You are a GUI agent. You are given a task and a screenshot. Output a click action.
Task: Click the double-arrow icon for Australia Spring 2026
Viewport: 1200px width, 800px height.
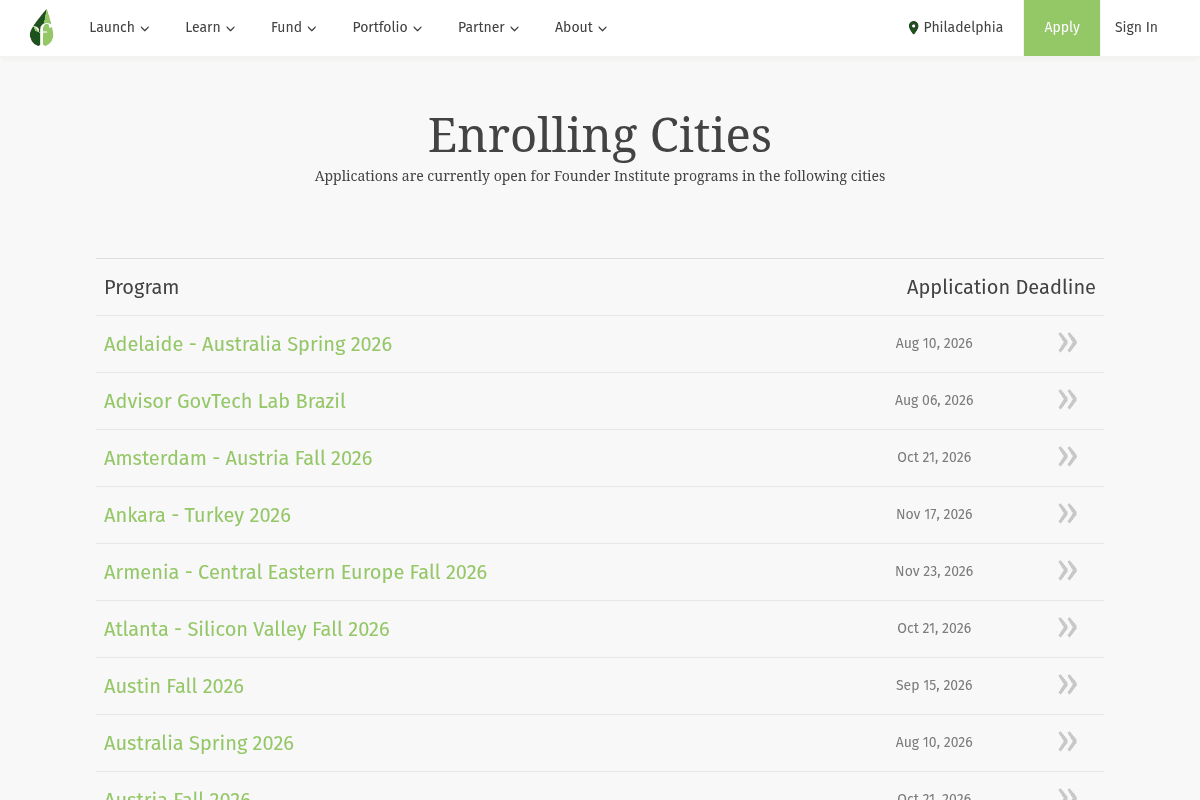(1067, 742)
